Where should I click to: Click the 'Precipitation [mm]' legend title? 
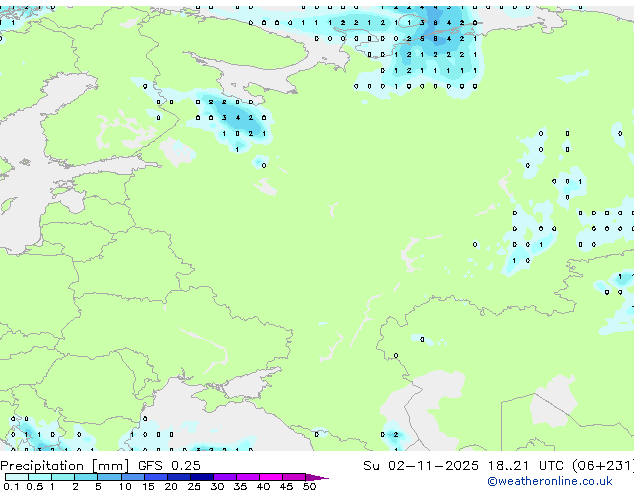coord(64,466)
